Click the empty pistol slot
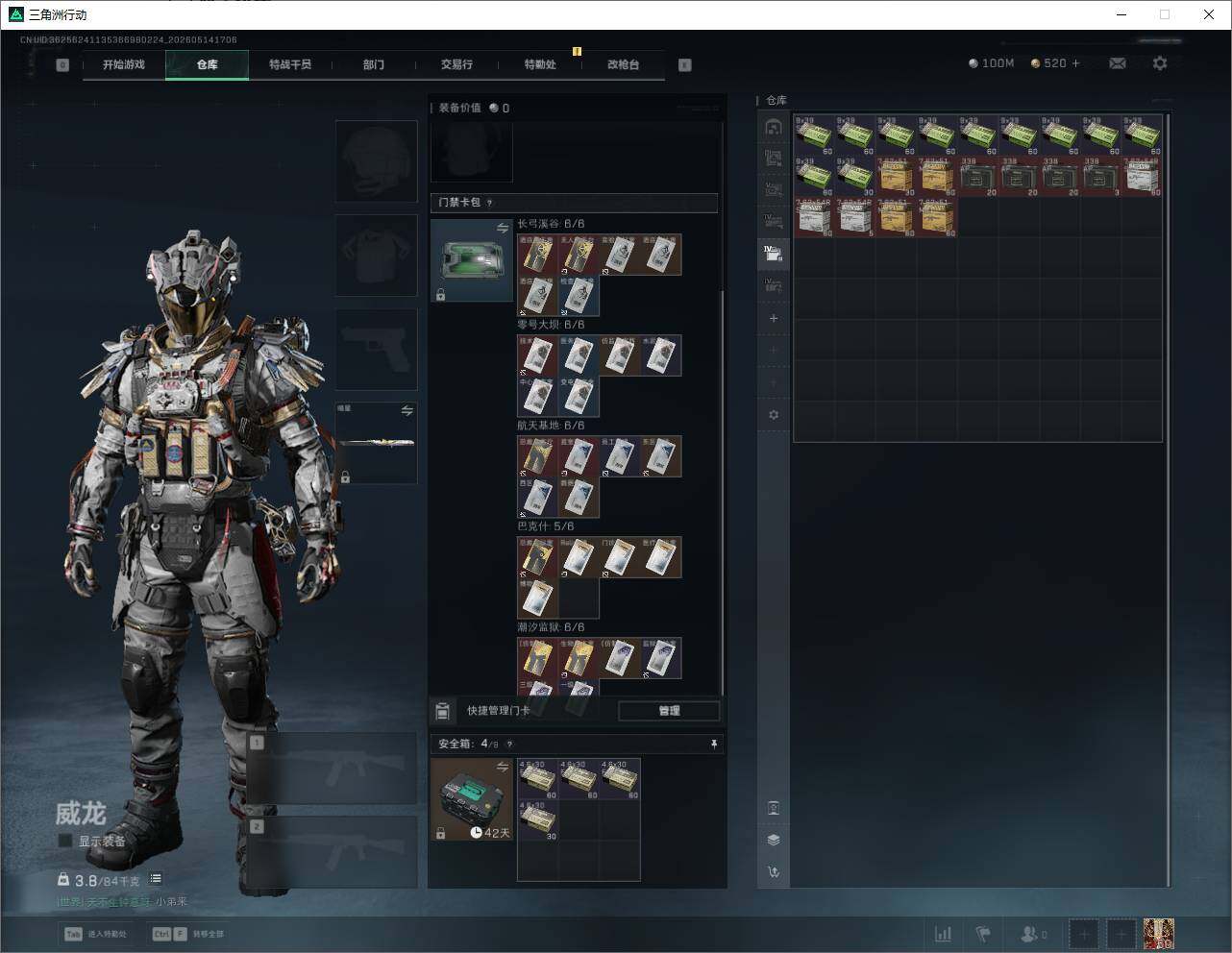Viewport: 1232px width, 953px height. point(376,349)
